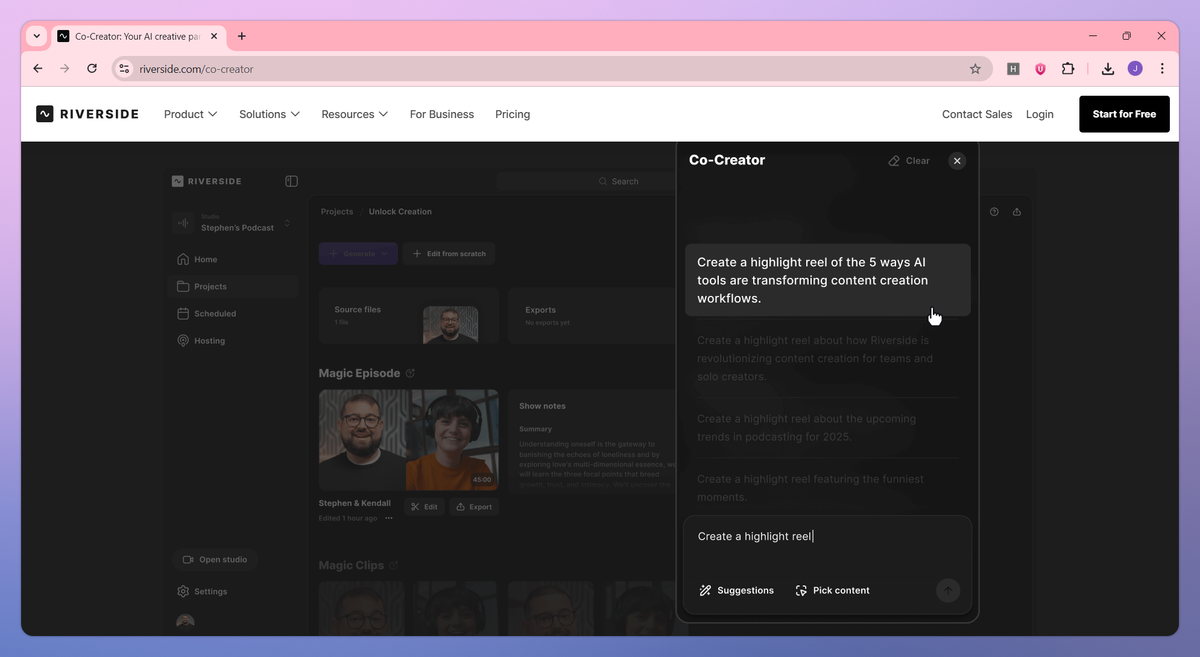Select the Co-Creator browser tab
Image resolution: width=1200 pixels, height=657 pixels.
coord(139,36)
